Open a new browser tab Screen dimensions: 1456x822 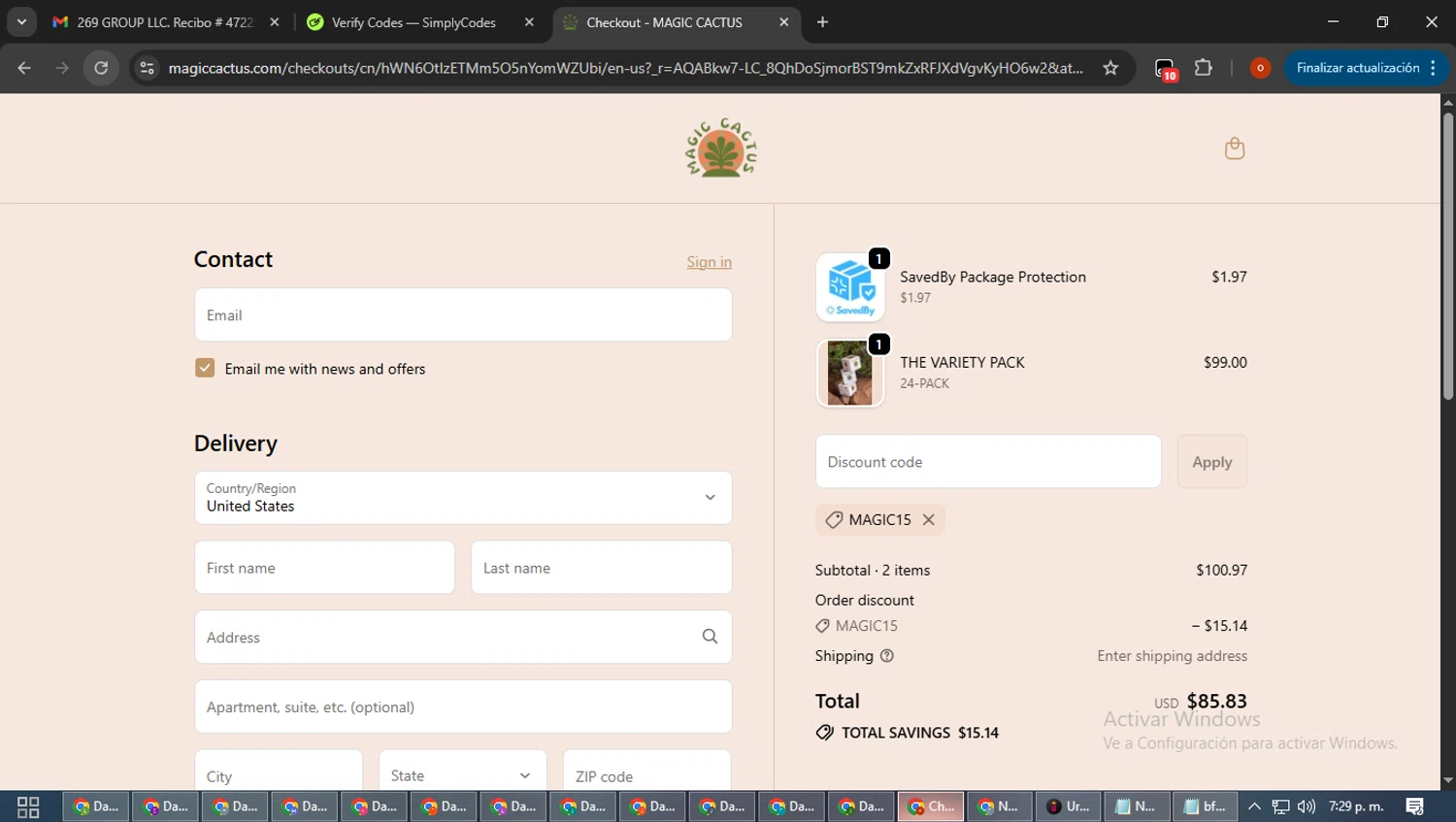(x=822, y=22)
